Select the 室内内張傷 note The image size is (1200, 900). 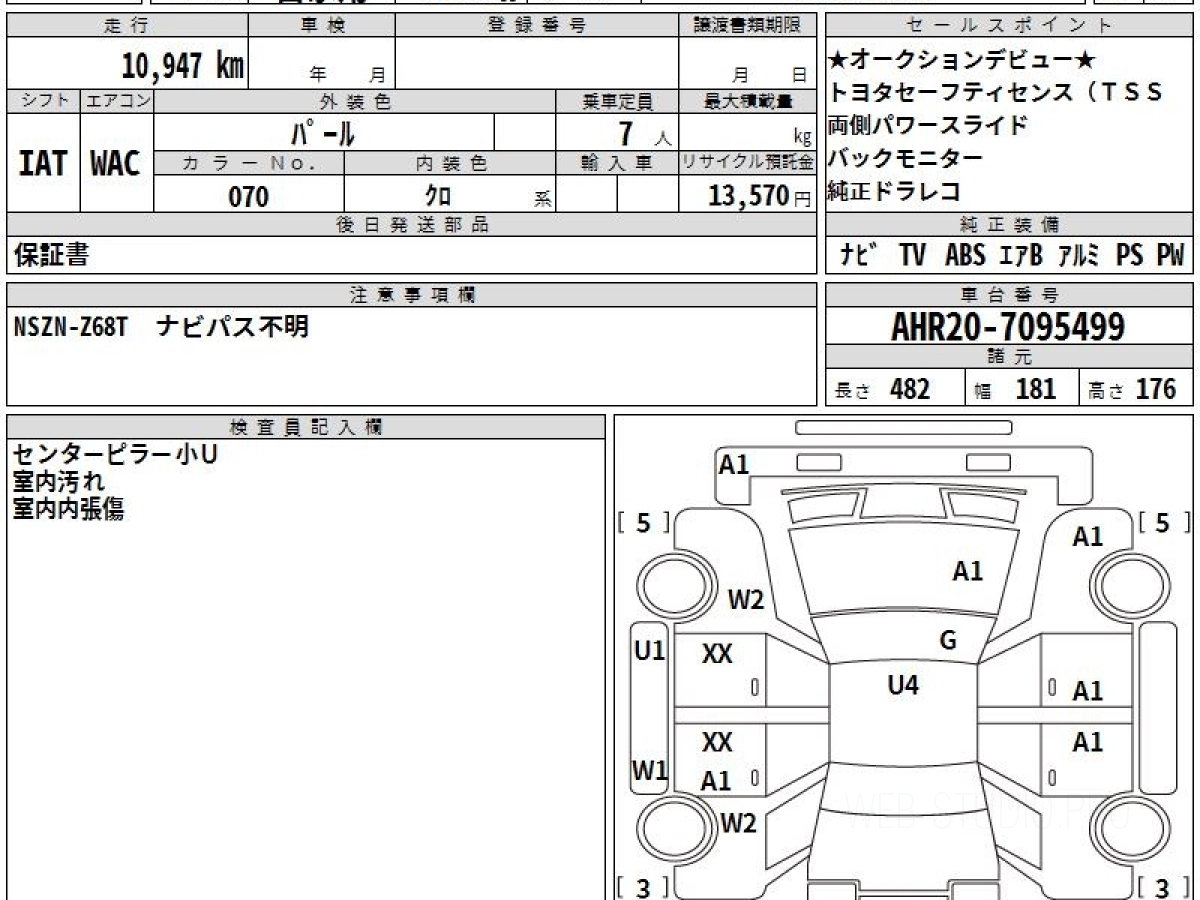(x=68, y=509)
